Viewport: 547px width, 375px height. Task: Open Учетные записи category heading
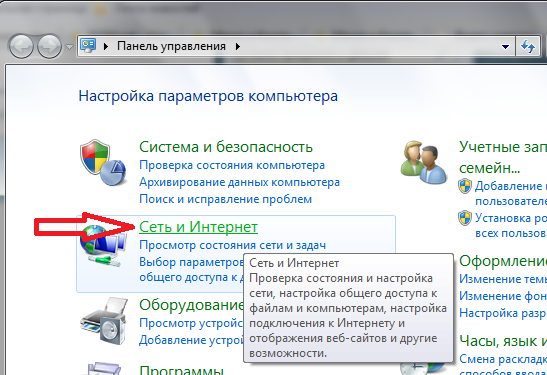click(x=503, y=157)
